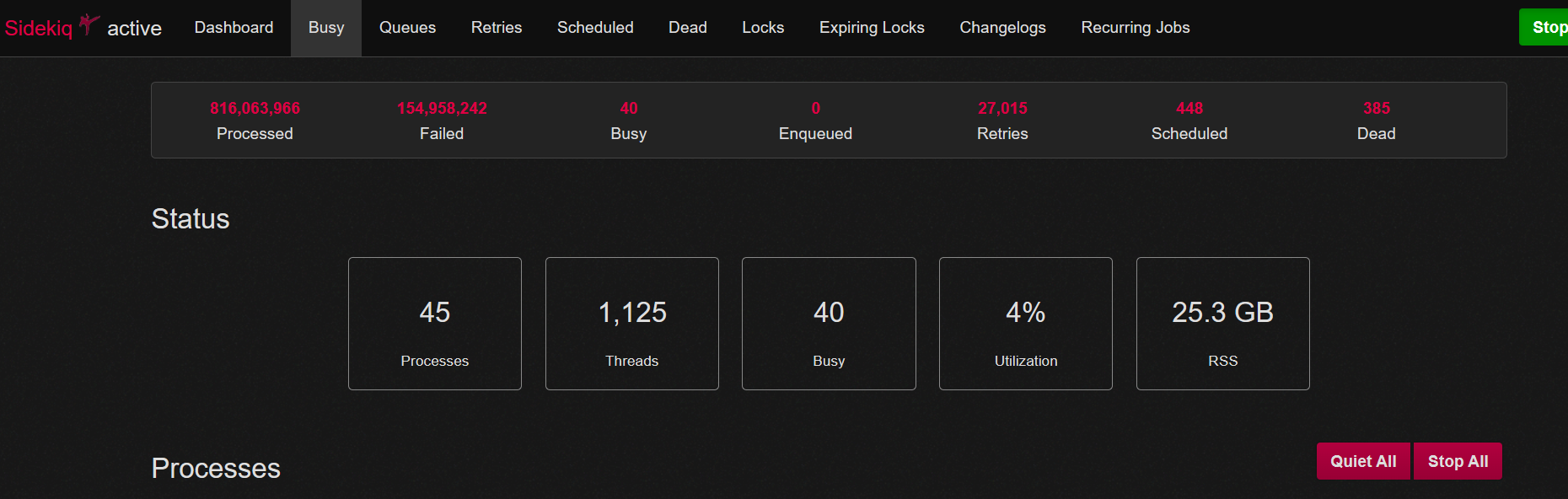Open the 385 Dead summary link
The width and height of the screenshot is (1568, 499).
tap(1376, 120)
